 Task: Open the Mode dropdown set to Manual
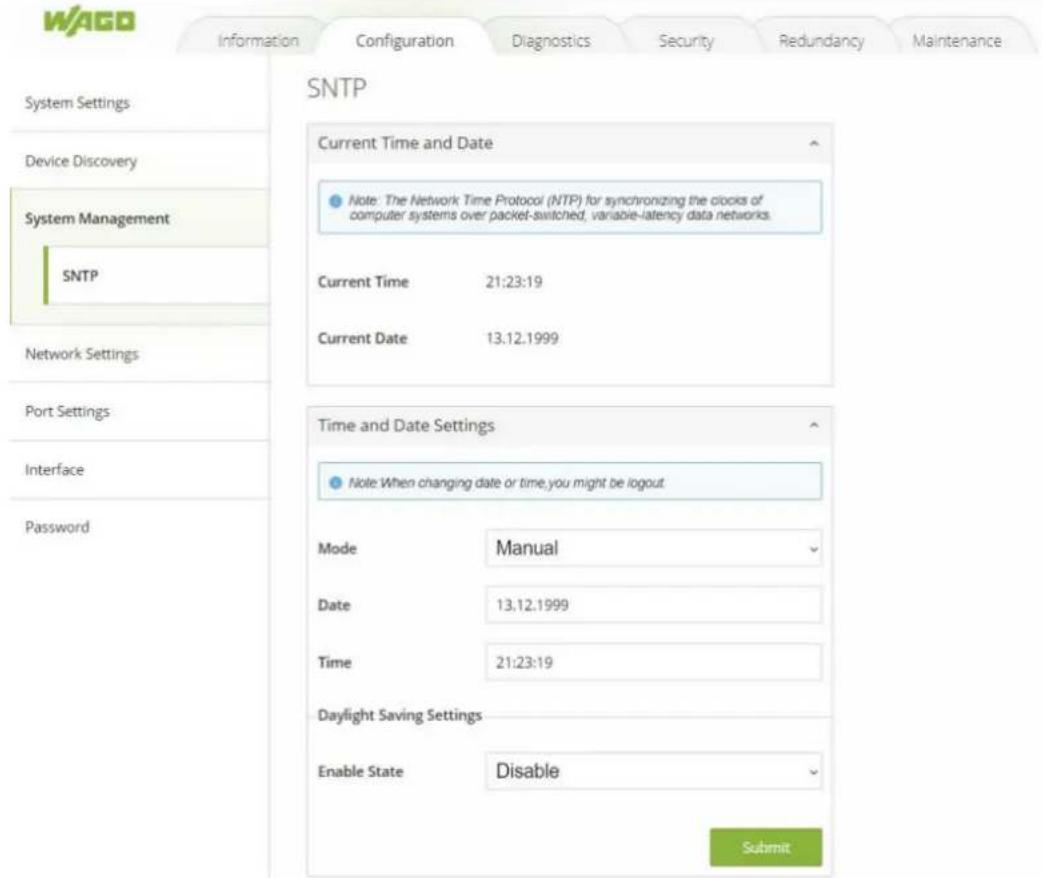pos(653,548)
